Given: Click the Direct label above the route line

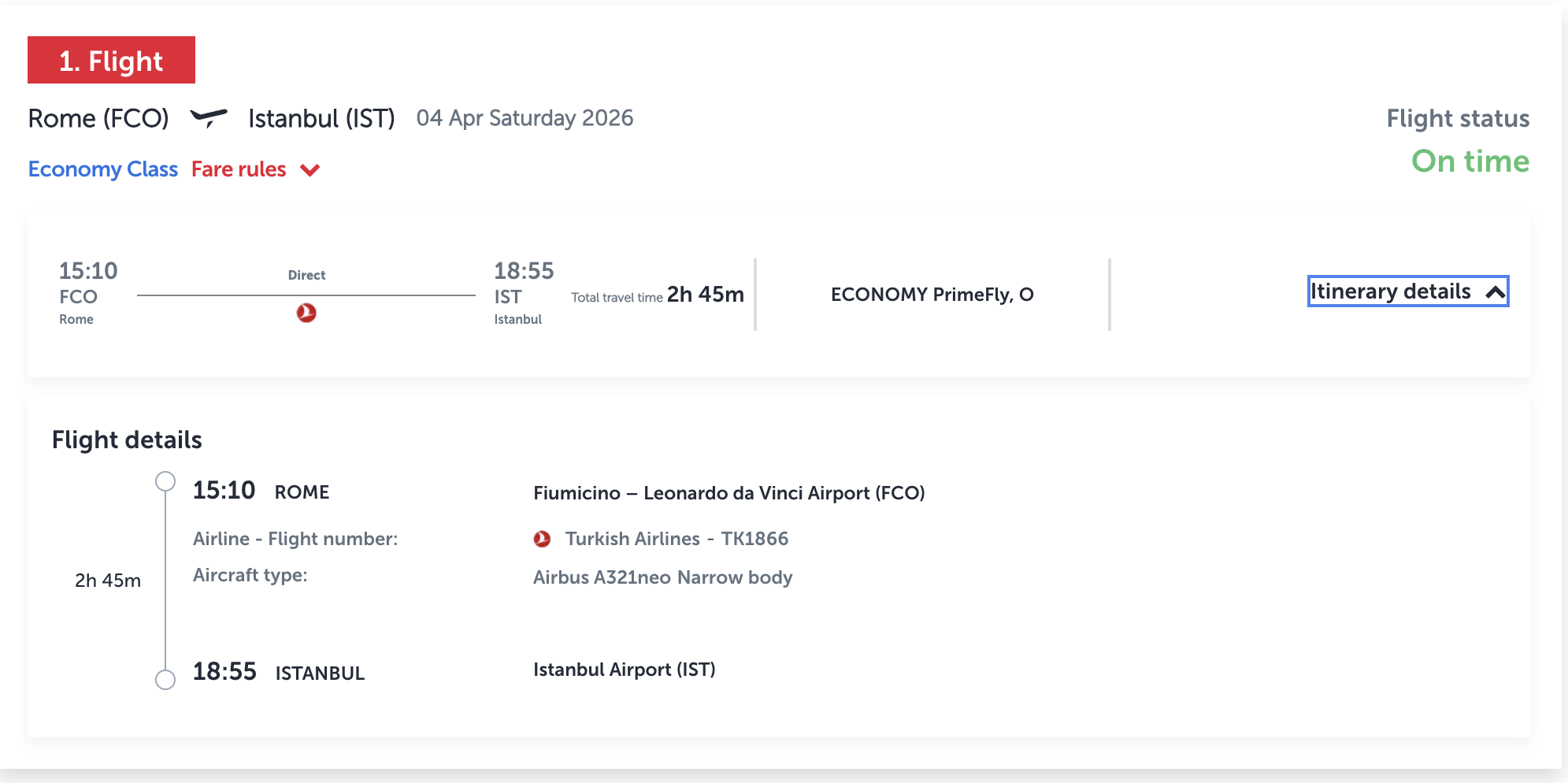Looking at the screenshot, I should point(306,275).
